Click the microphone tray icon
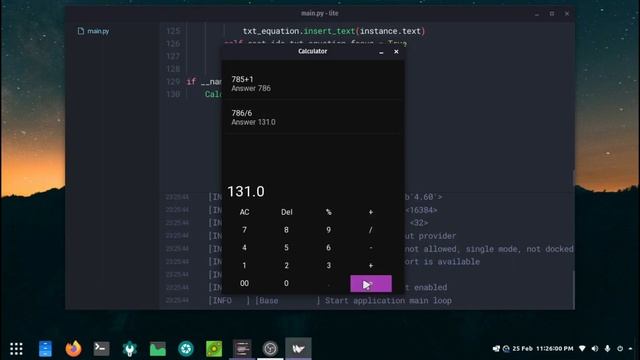Screen dimensions: 640x360 [x=607, y=349]
